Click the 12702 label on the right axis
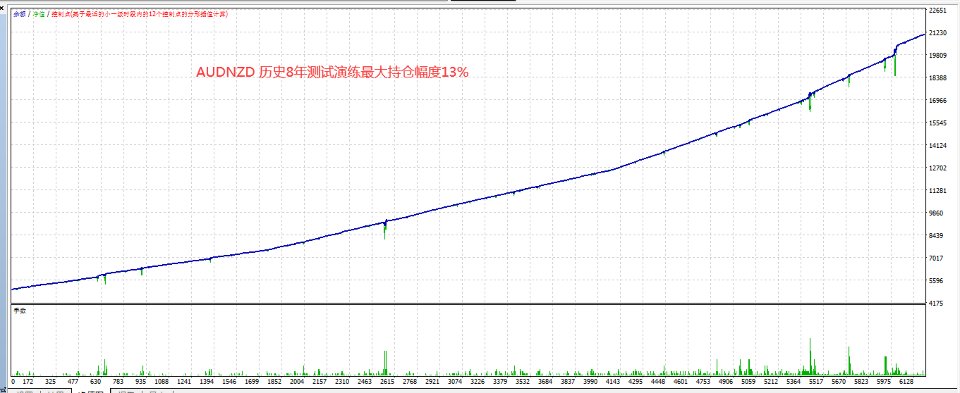The height and width of the screenshot is (393, 960). point(937,168)
